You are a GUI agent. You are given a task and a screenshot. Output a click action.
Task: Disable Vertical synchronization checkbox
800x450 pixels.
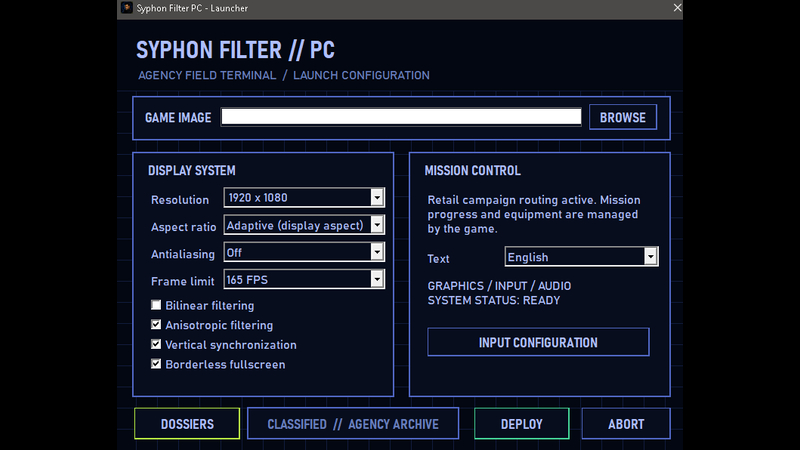(156, 344)
